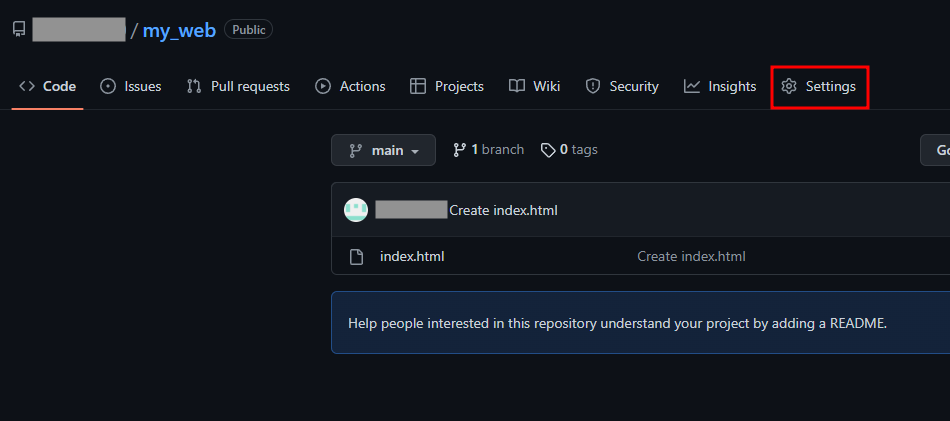The height and width of the screenshot is (421, 950).
Task: Open the latest commit 'Create index.html' header message
Action: pos(503,210)
